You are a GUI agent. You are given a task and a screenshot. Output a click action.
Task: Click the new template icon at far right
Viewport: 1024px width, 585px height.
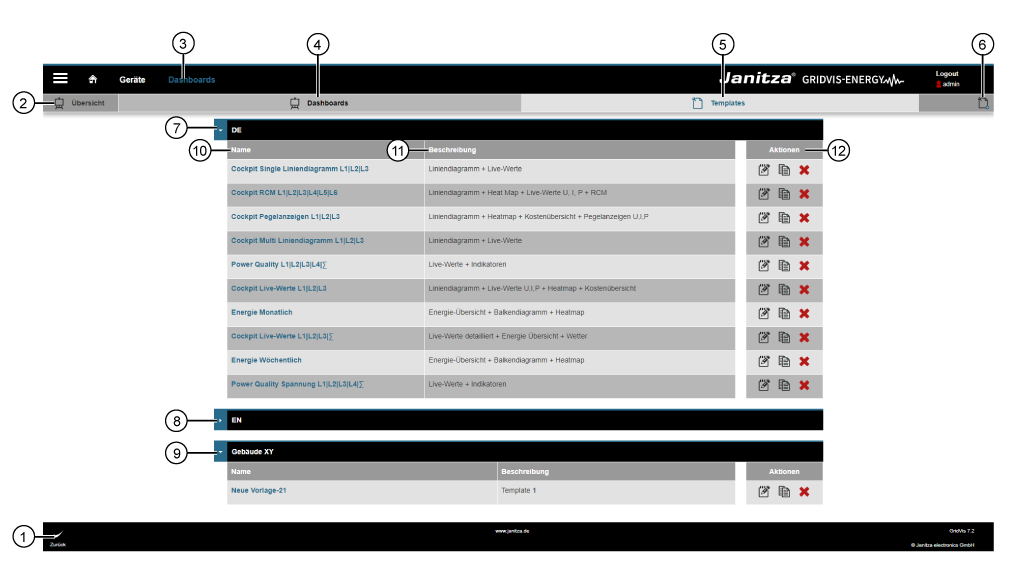coord(983,103)
